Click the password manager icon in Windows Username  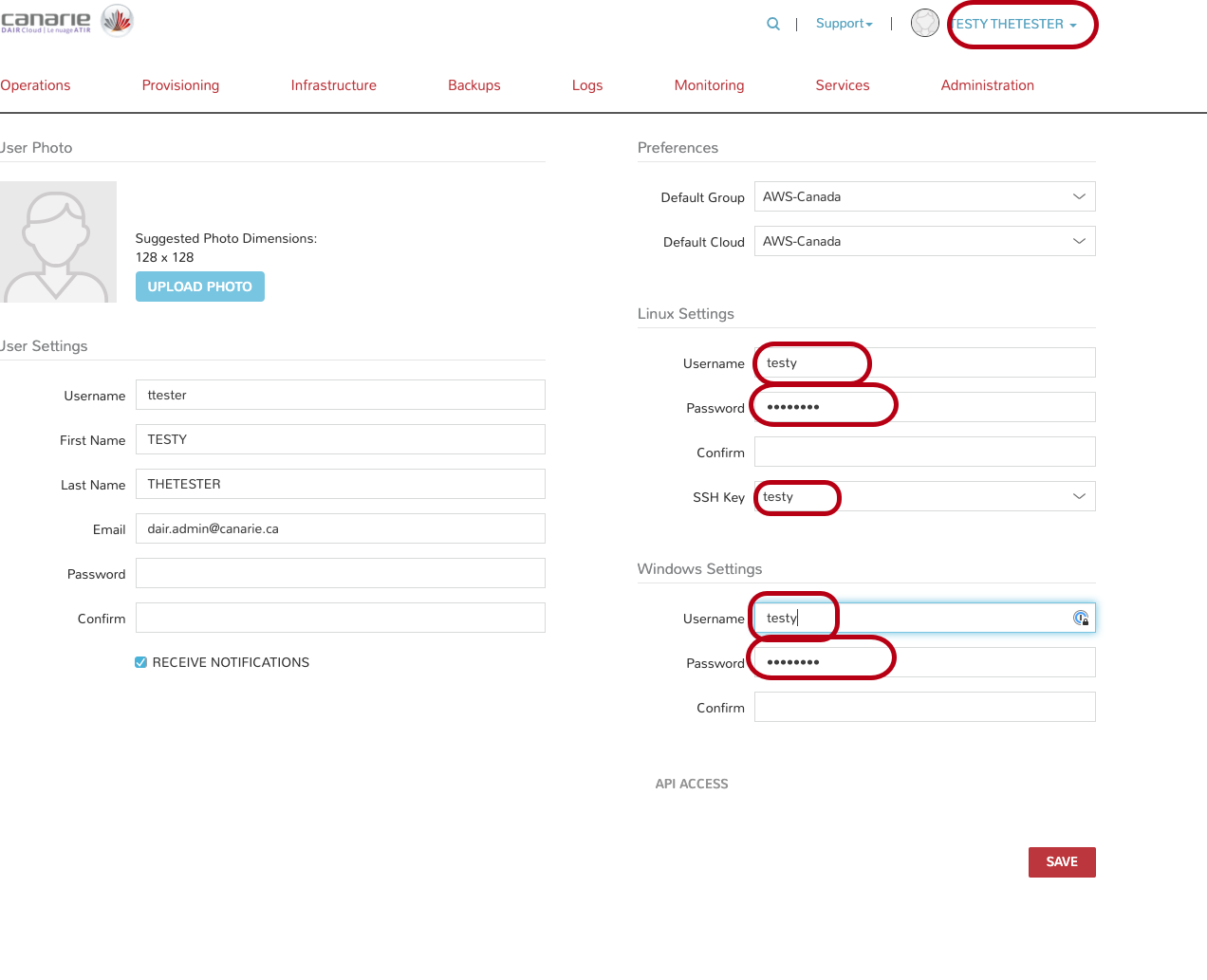(x=1081, y=619)
